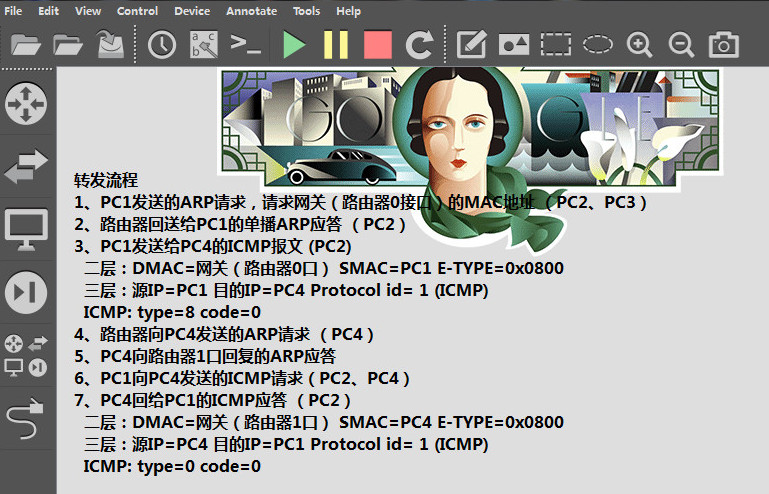Image resolution: width=769 pixels, height=494 pixels.
Task: Suspend all devices with yellow pause
Action: (336, 45)
